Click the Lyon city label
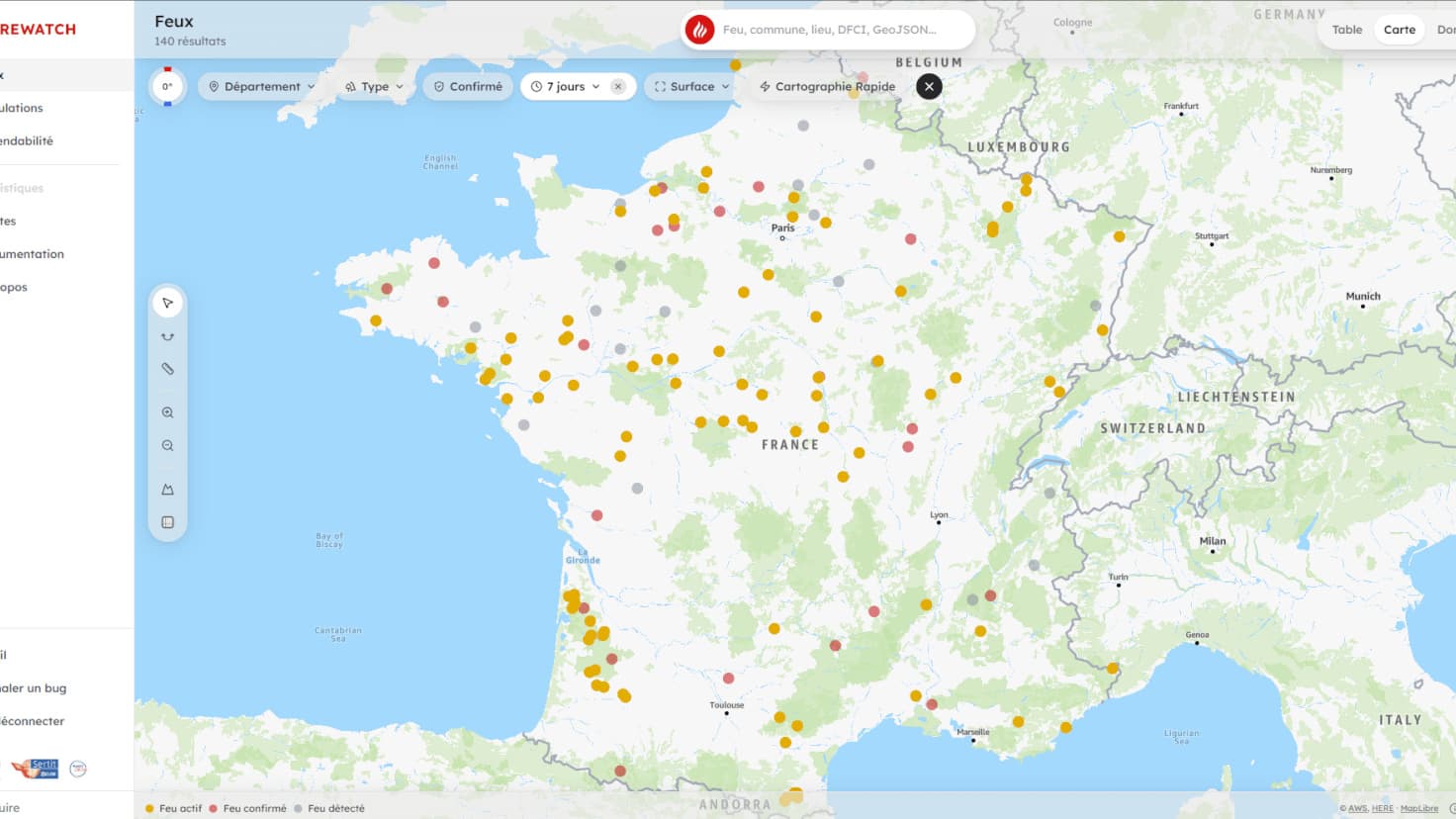 tap(939, 514)
